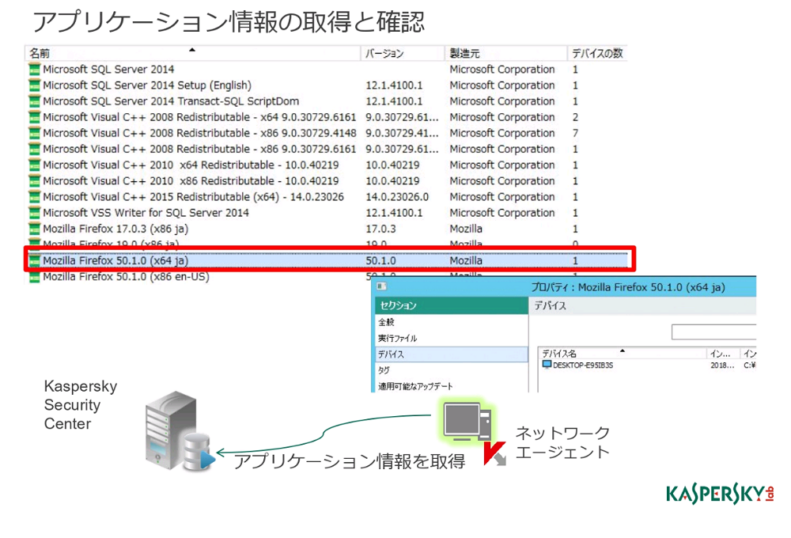Click icon of Firefox 50.1.0 (x64 ja) row

pos(34,261)
